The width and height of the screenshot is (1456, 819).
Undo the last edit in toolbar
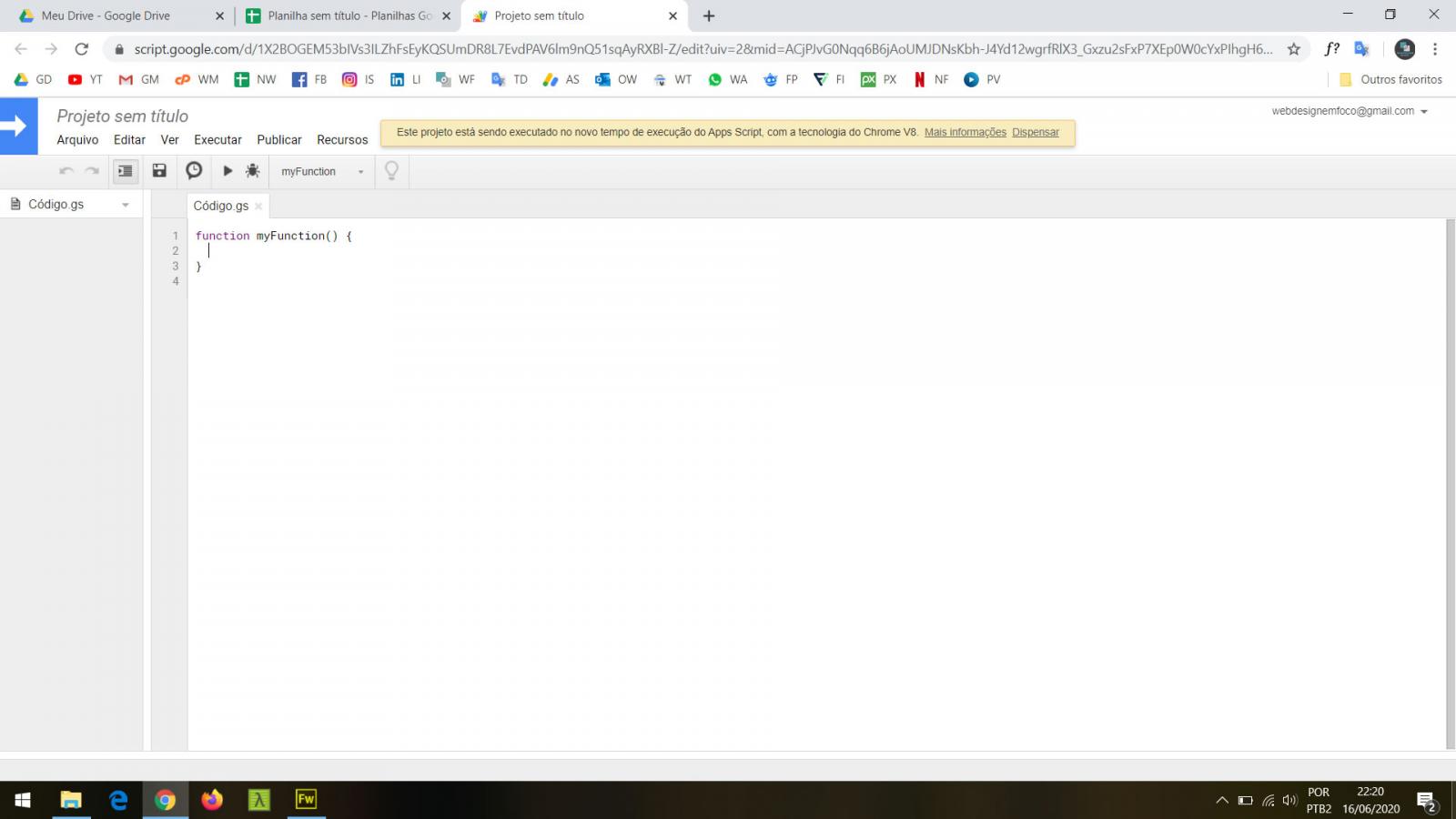(x=66, y=171)
